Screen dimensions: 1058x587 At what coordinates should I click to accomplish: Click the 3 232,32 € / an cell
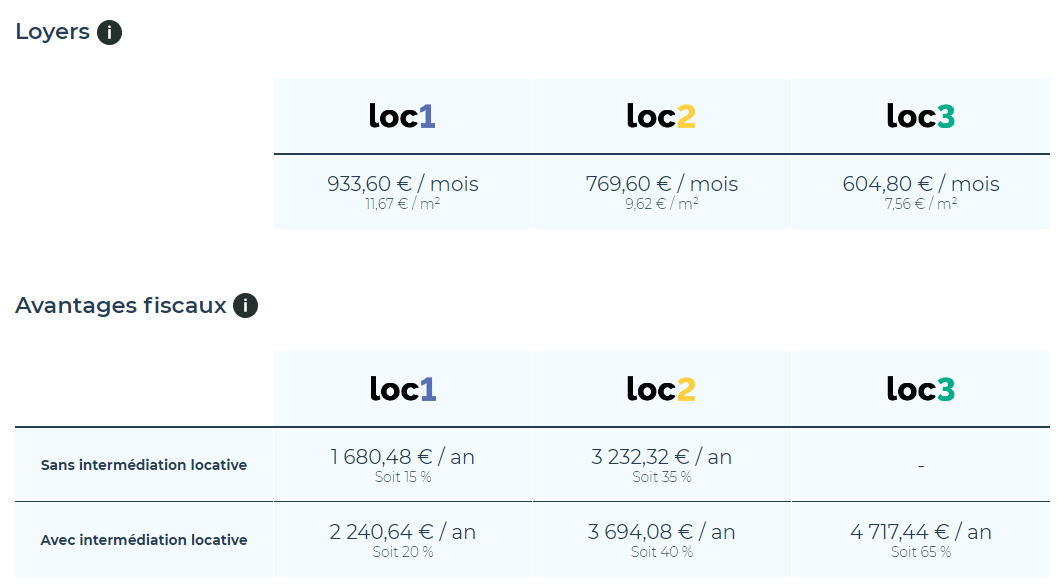[x=661, y=464]
